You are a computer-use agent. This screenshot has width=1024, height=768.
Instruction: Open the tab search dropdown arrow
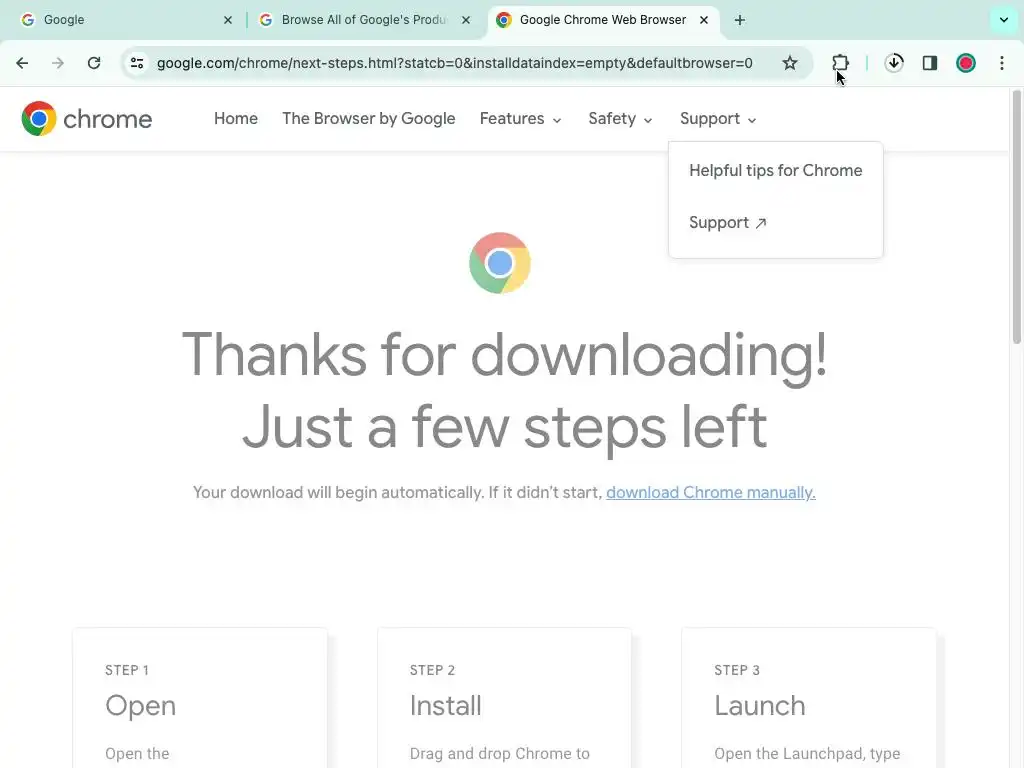point(1004,20)
